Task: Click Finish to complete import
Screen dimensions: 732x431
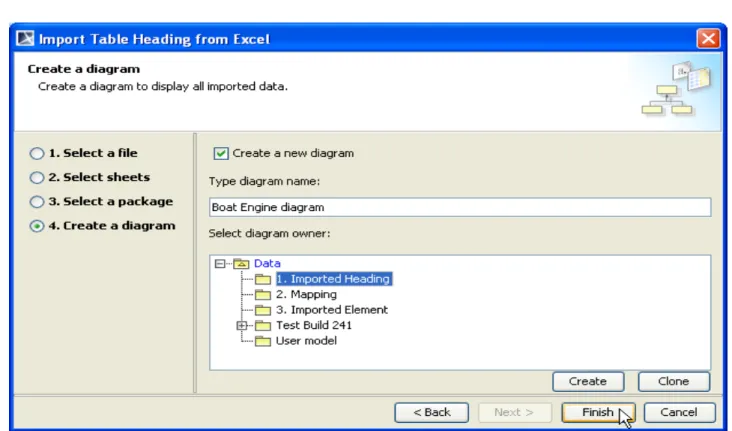Action: click(598, 412)
